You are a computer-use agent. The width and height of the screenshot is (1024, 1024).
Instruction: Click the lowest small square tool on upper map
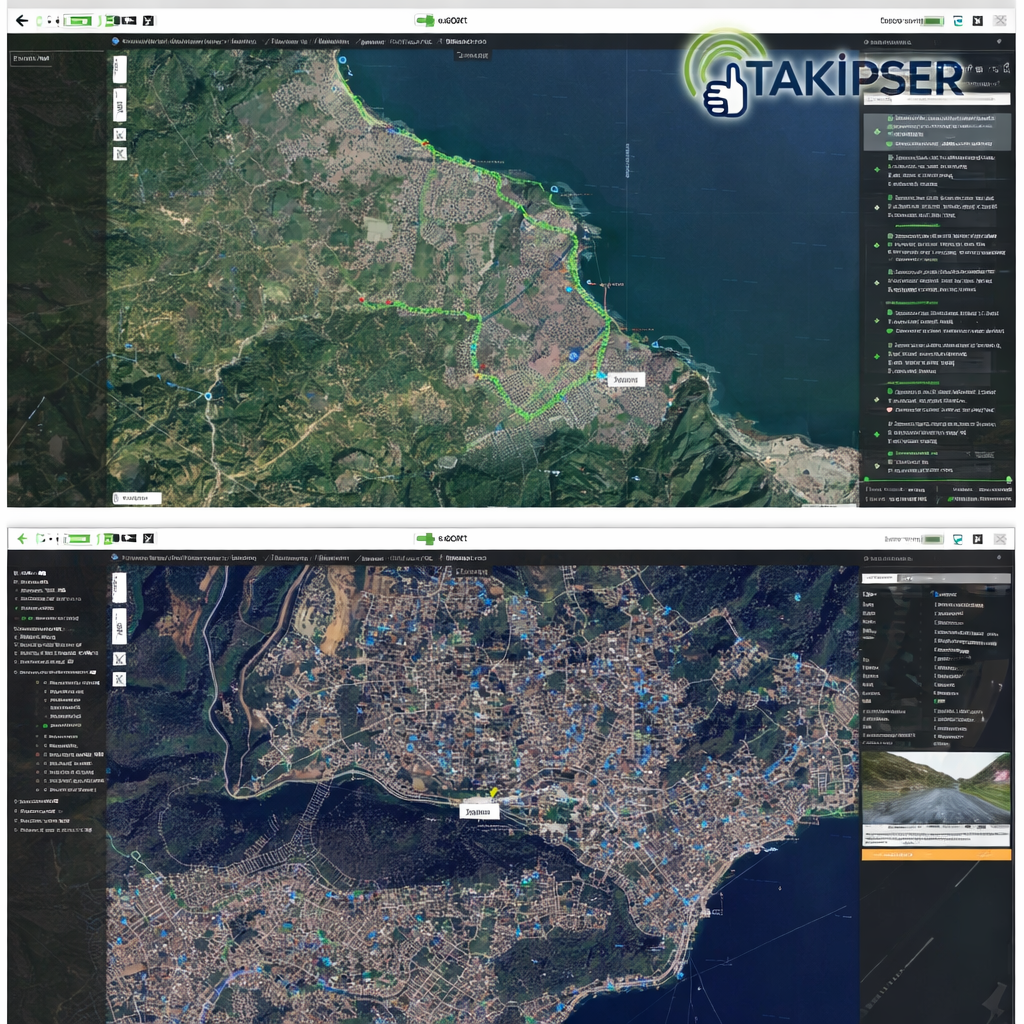pyautogui.click(x=119, y=154)
